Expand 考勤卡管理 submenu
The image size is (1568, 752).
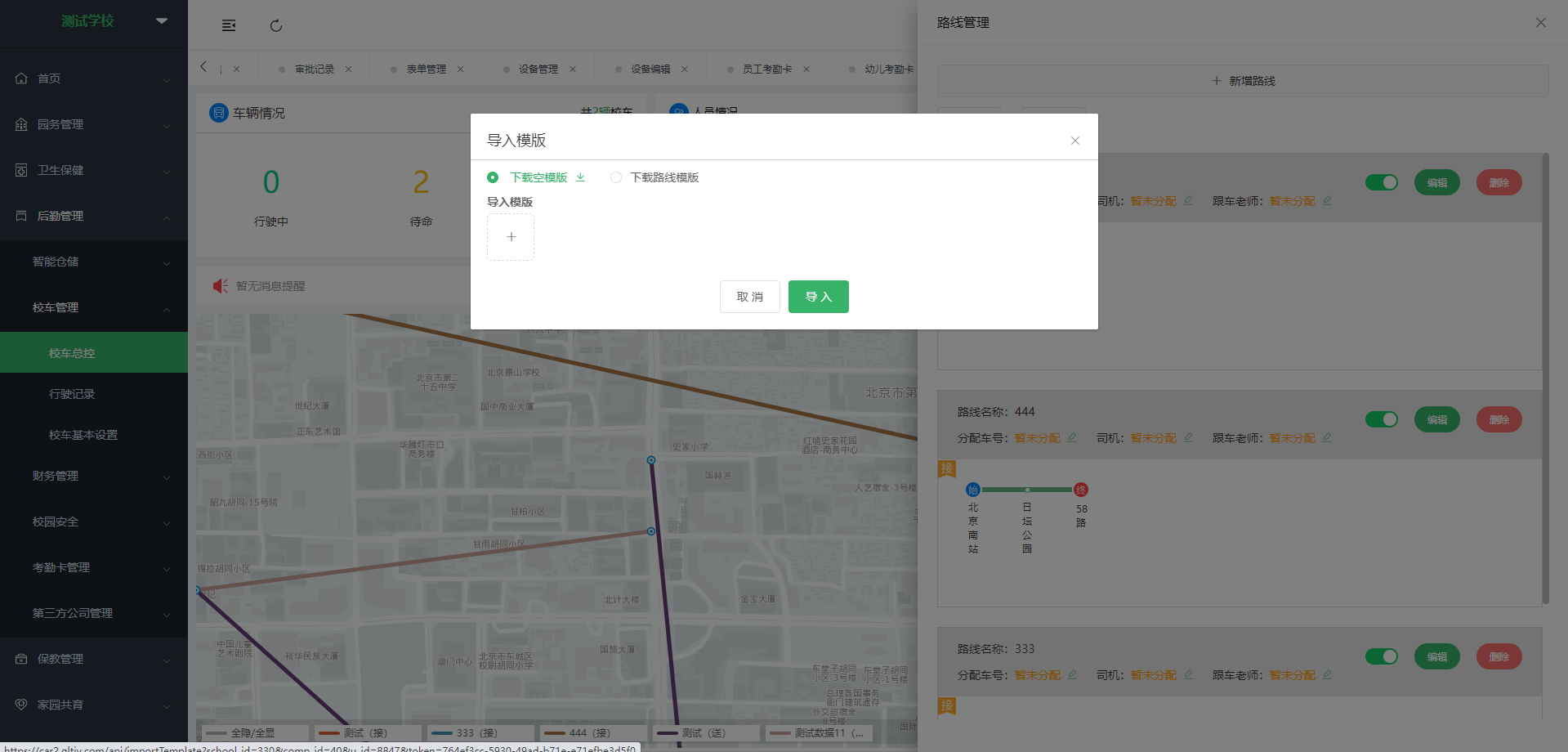click(x=94, y=567)
